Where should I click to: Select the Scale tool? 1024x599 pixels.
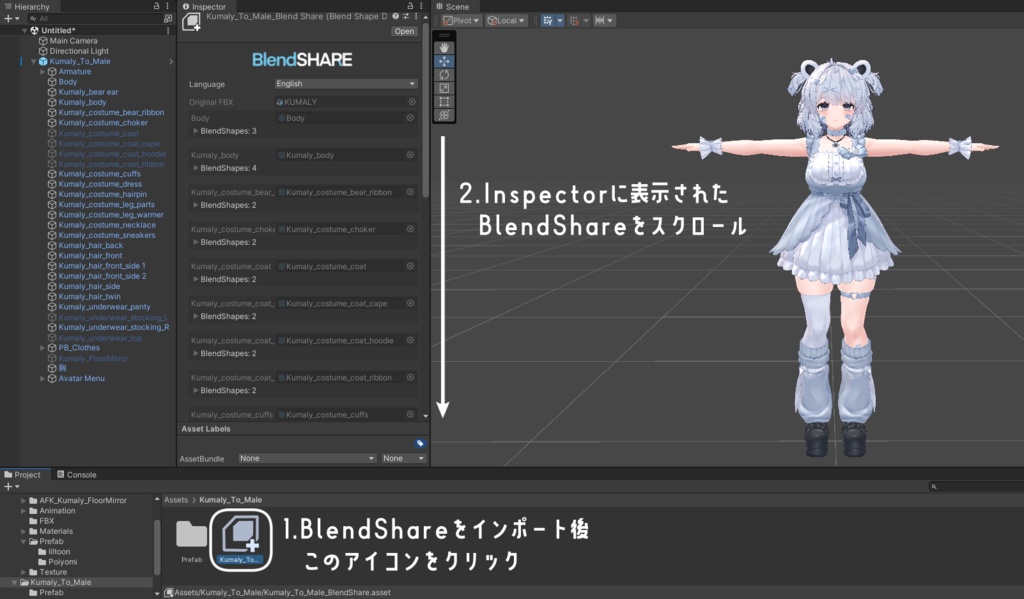coord(444,88)
